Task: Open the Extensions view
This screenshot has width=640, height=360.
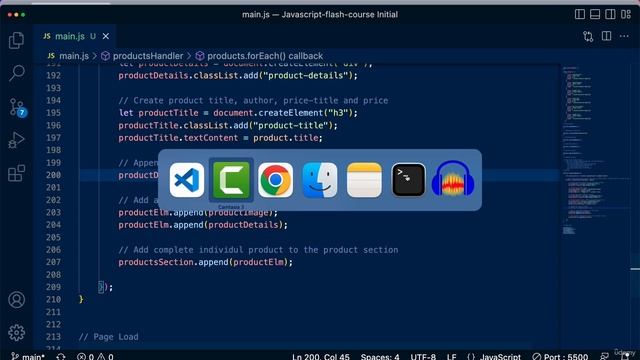Action: [16, 173]
